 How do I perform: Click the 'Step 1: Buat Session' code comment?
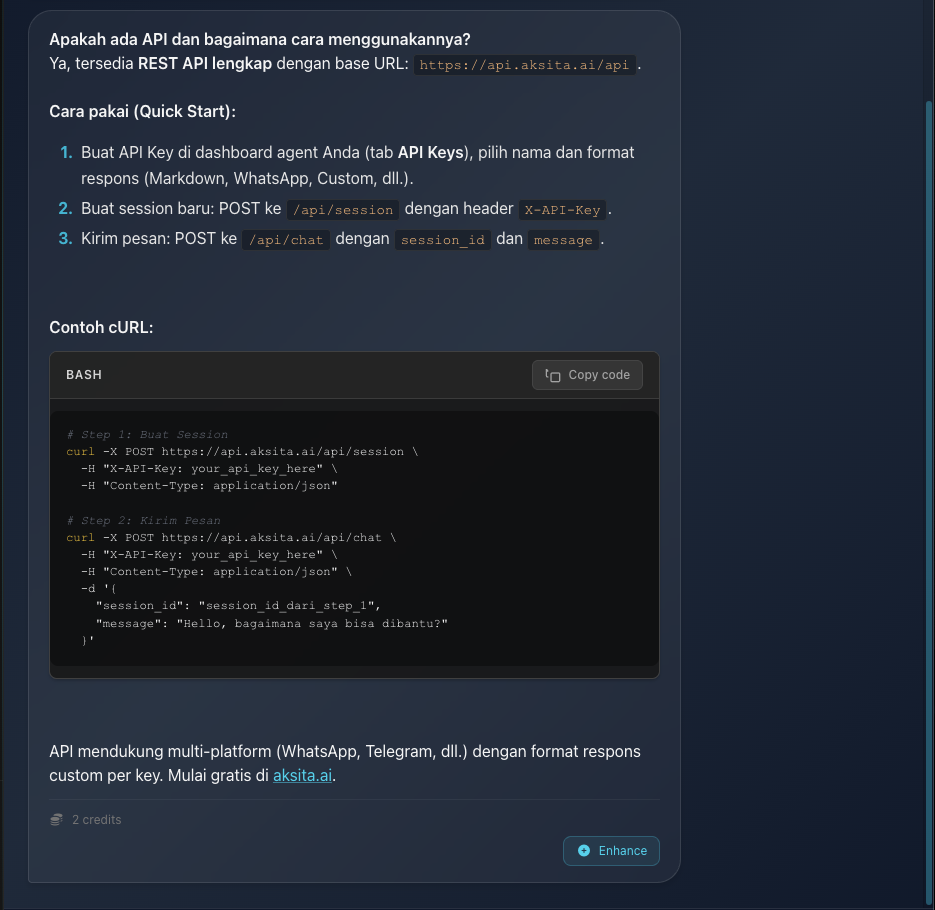pyautogui.click(x=147, y=435)
